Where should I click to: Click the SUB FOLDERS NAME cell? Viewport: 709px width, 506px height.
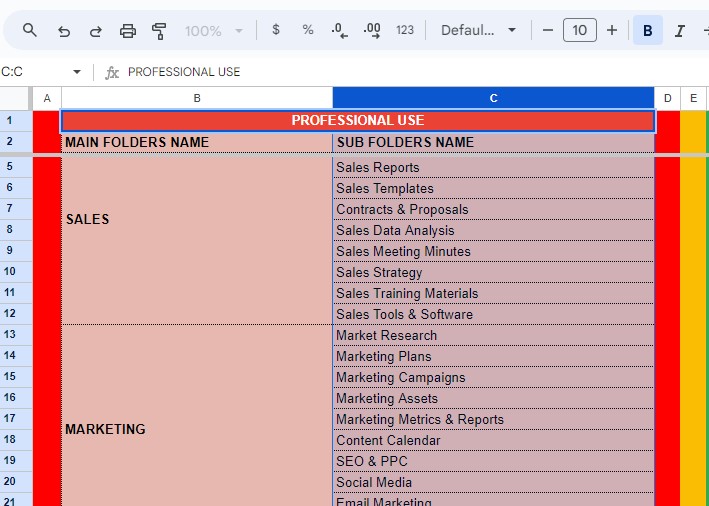[493, 142]
